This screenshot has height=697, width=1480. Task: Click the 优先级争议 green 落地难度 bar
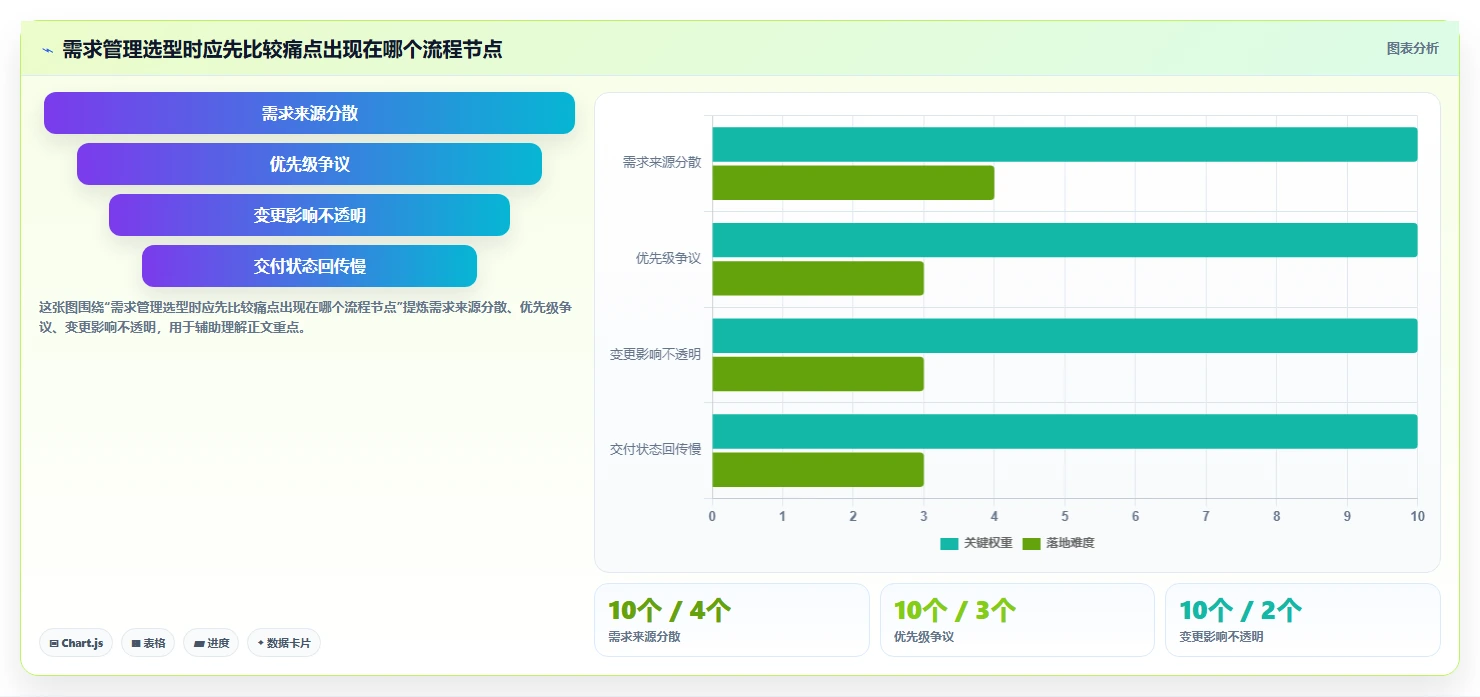pyautogui.click(x=818, y=278)
